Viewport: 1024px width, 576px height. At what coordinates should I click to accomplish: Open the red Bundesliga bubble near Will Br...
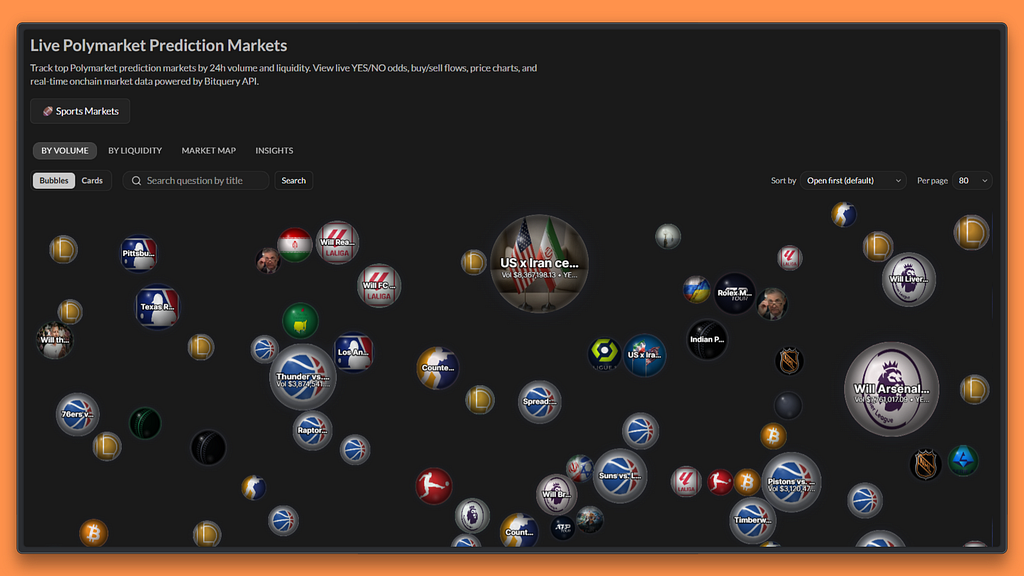(434, 486)
